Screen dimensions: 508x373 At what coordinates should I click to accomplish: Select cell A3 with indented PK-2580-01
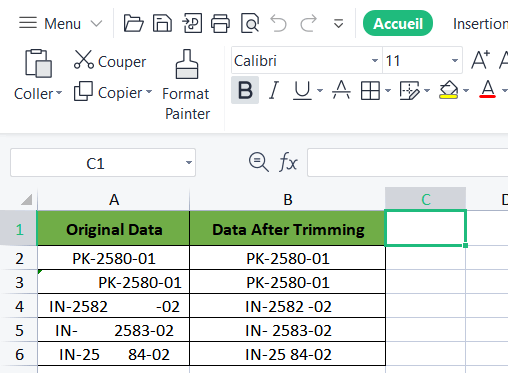tap(114, 282)
